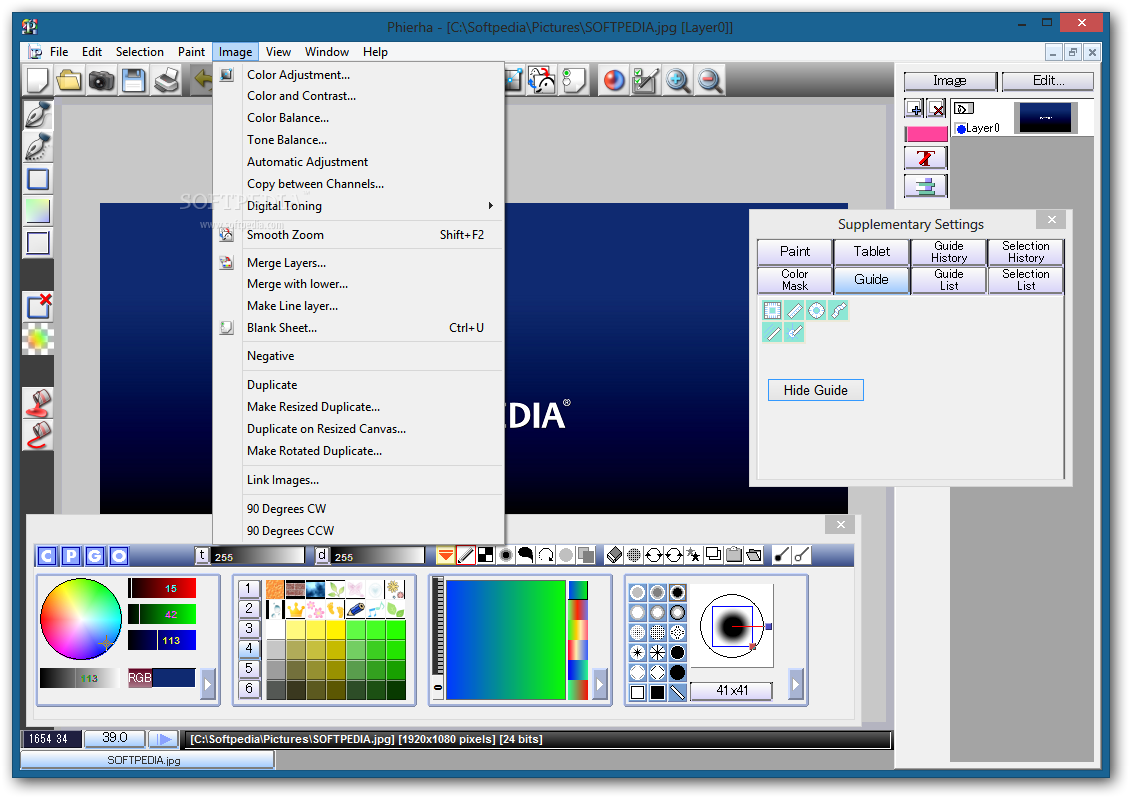Select palette page 4
The image size is (1130, 798).
(249, 648)
